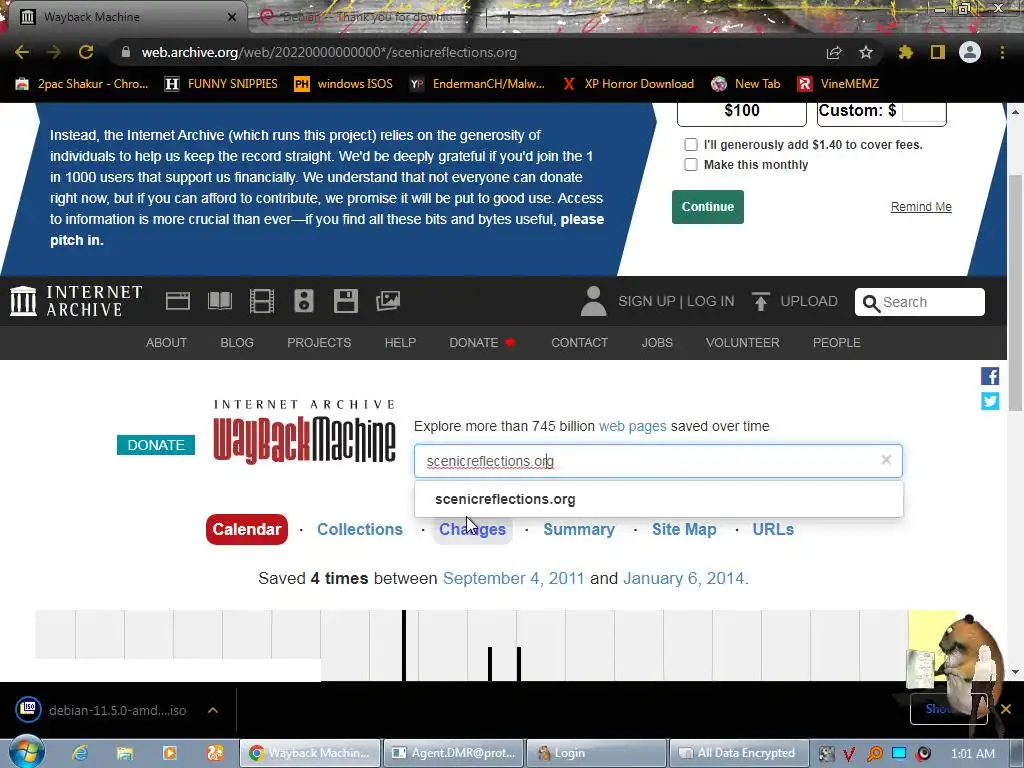
Task: Open the Internet Archive web icon
Action: point(178,301)
